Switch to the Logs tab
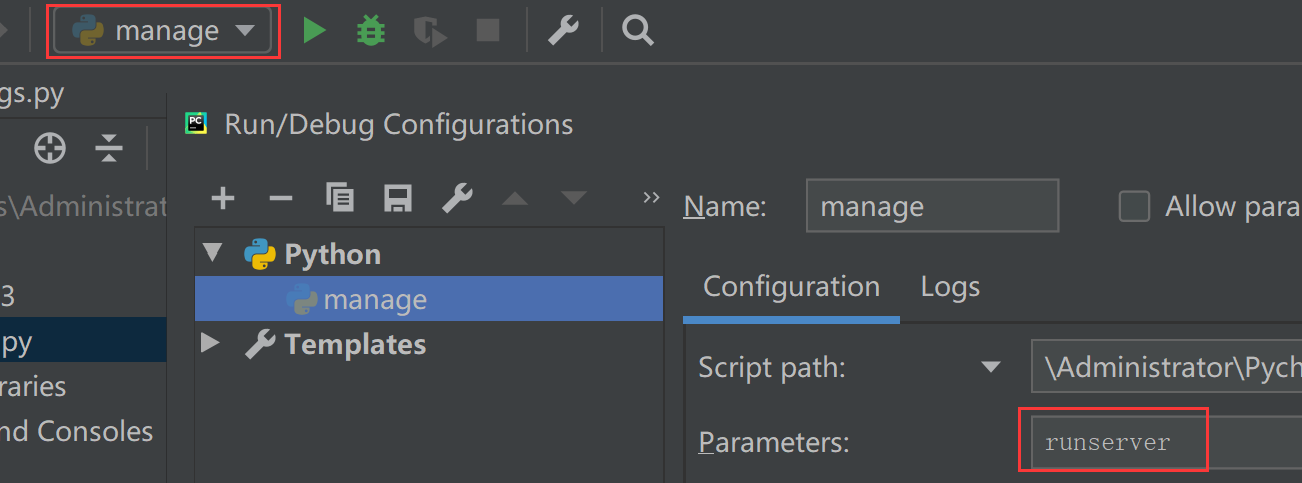 point(950,287)
